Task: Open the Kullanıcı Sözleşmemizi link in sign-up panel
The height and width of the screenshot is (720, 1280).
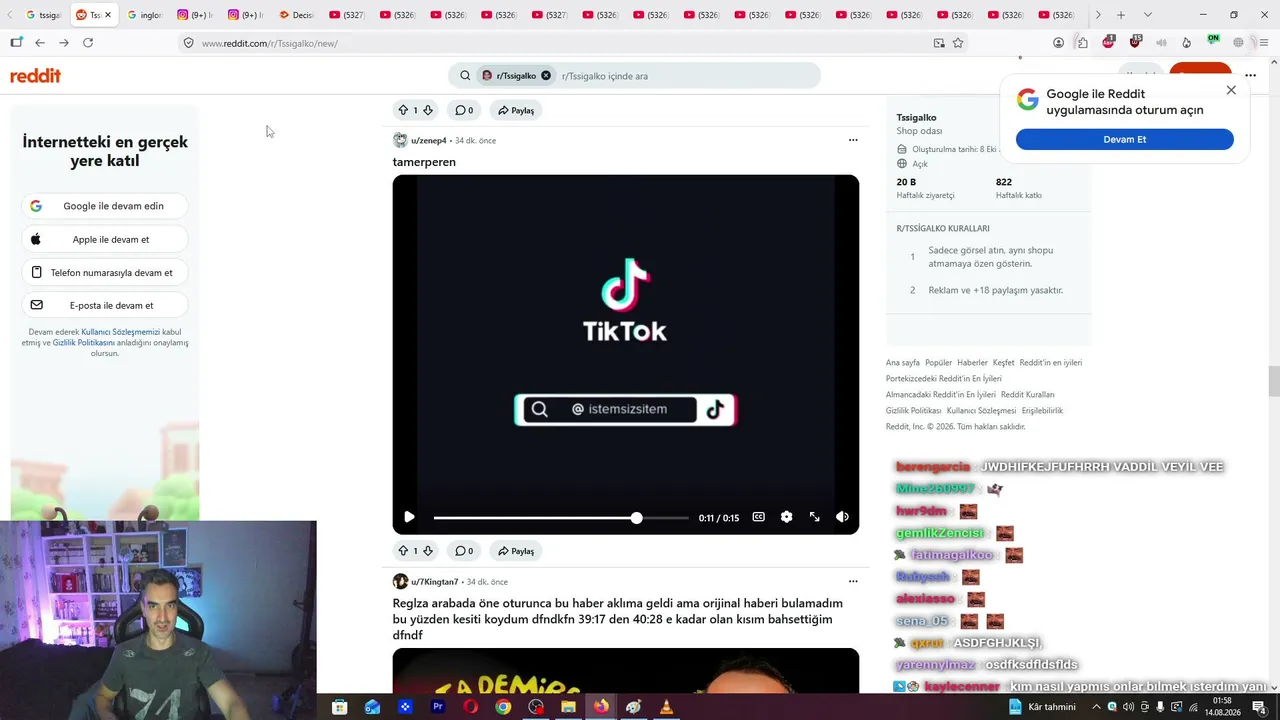Action: click(121, 332)
